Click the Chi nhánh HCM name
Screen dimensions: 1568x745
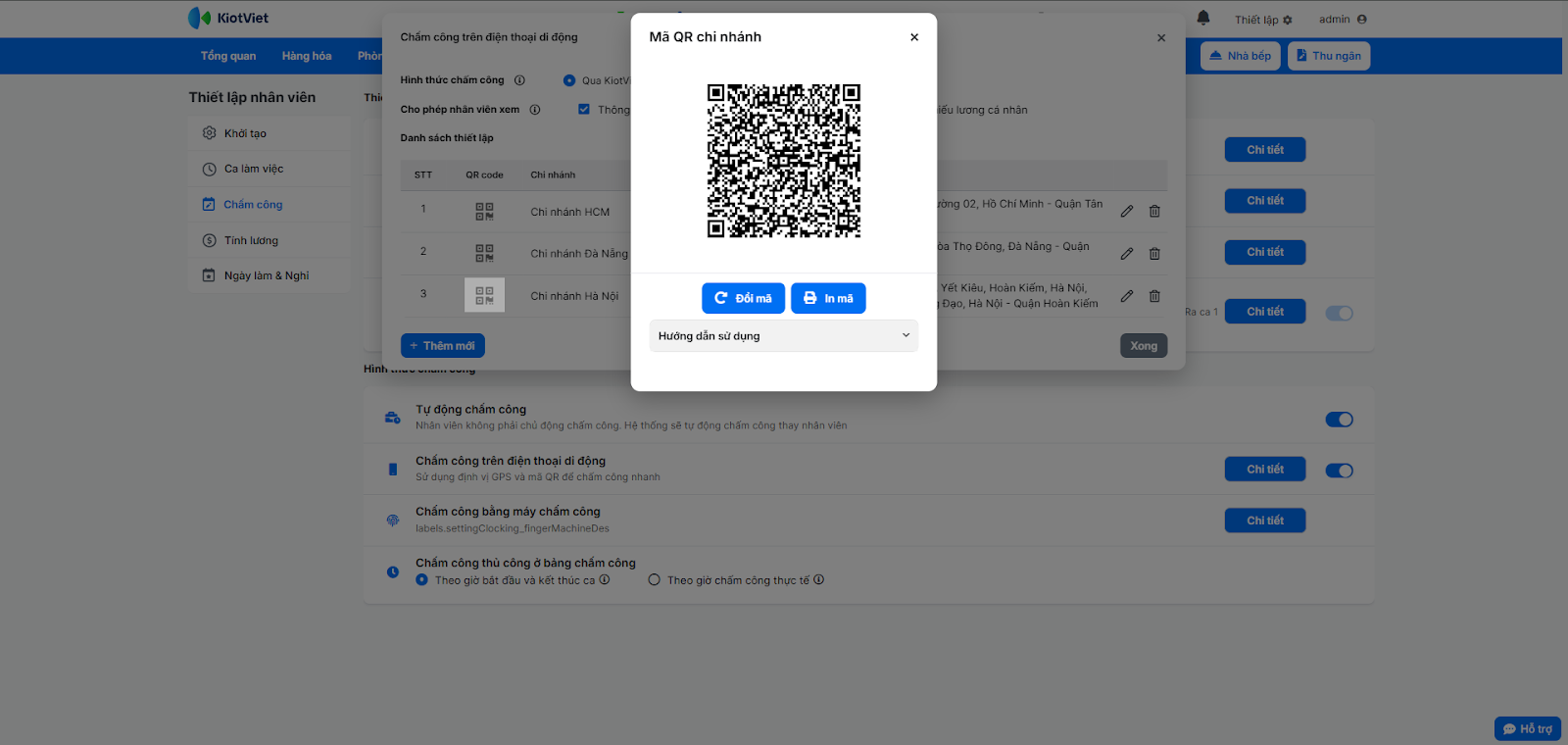click(570, 212)
